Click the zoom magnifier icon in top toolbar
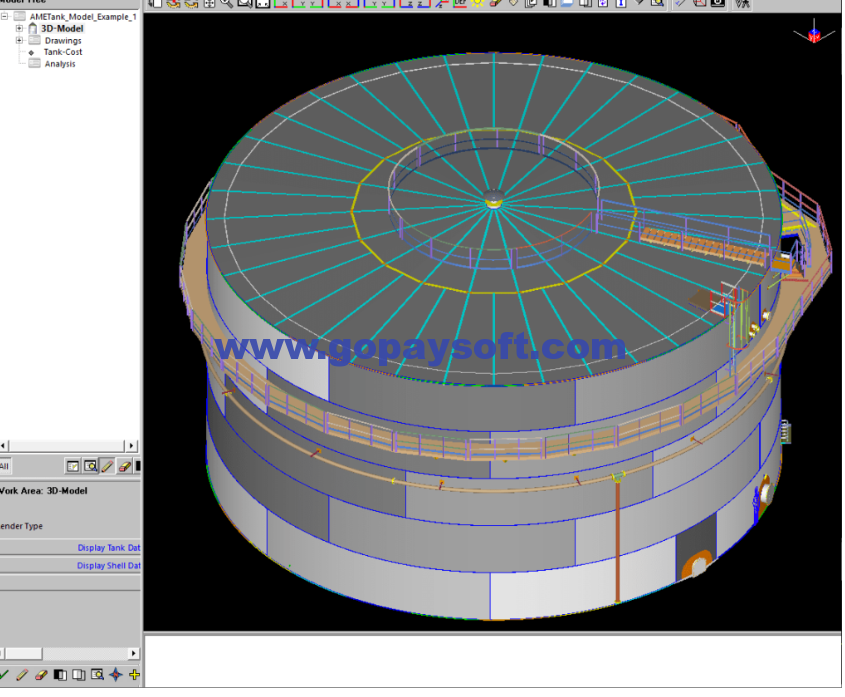The height and width of the screenshot is (697, 845). (x=226, y=3)
